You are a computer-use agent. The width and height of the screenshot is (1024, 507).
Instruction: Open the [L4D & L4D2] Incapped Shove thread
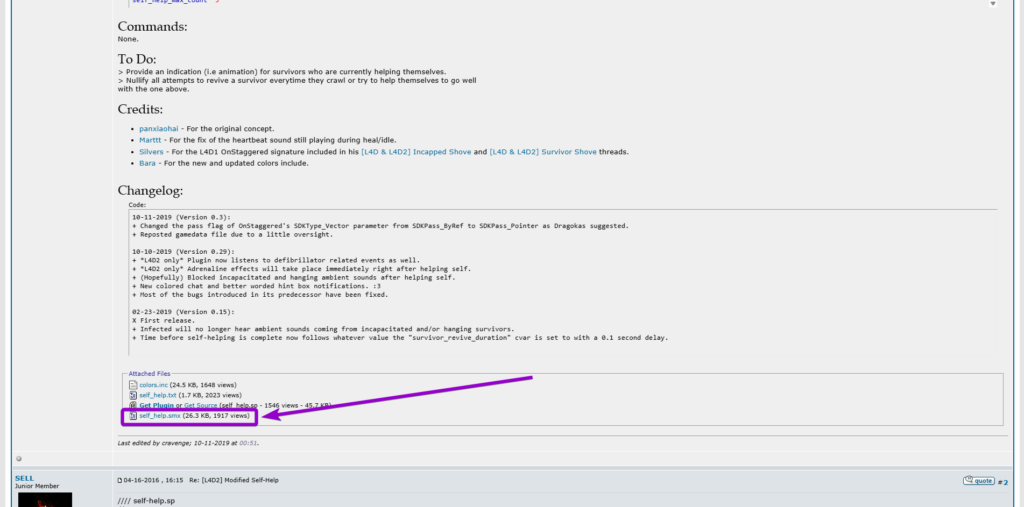(x=416, y=152)
